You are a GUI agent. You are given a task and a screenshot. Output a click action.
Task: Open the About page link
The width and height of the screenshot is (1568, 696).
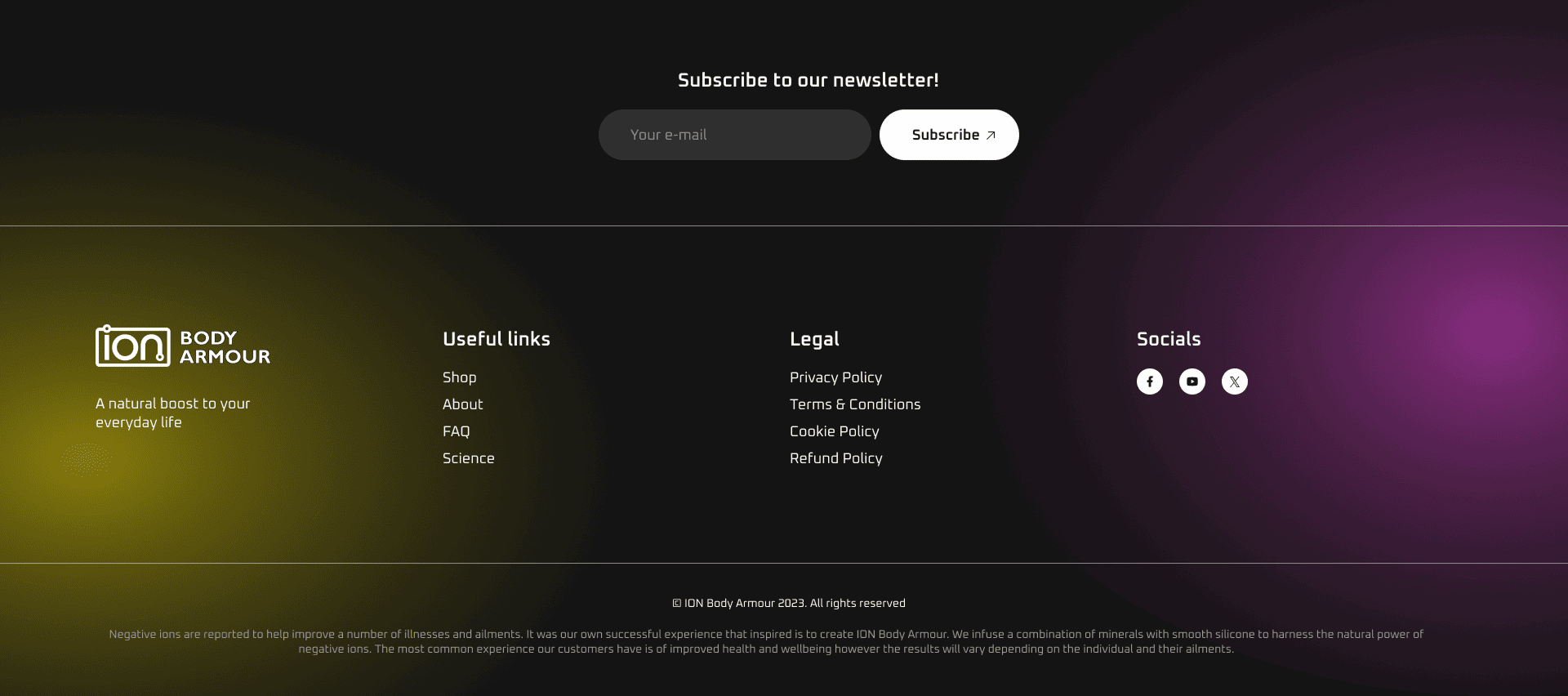(463, 404)
